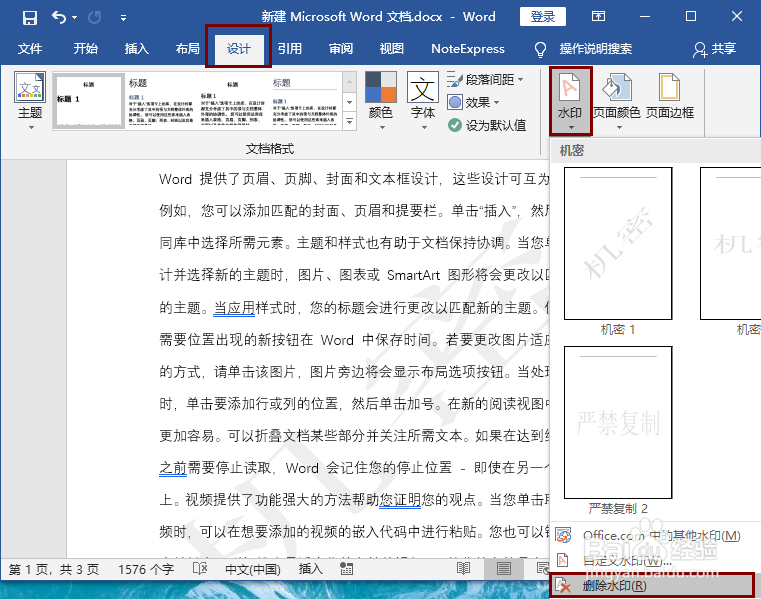This screenshot has height=599, width=761.
Task: Open the 效果 effects dropdown
Action: tap(473, 102)
